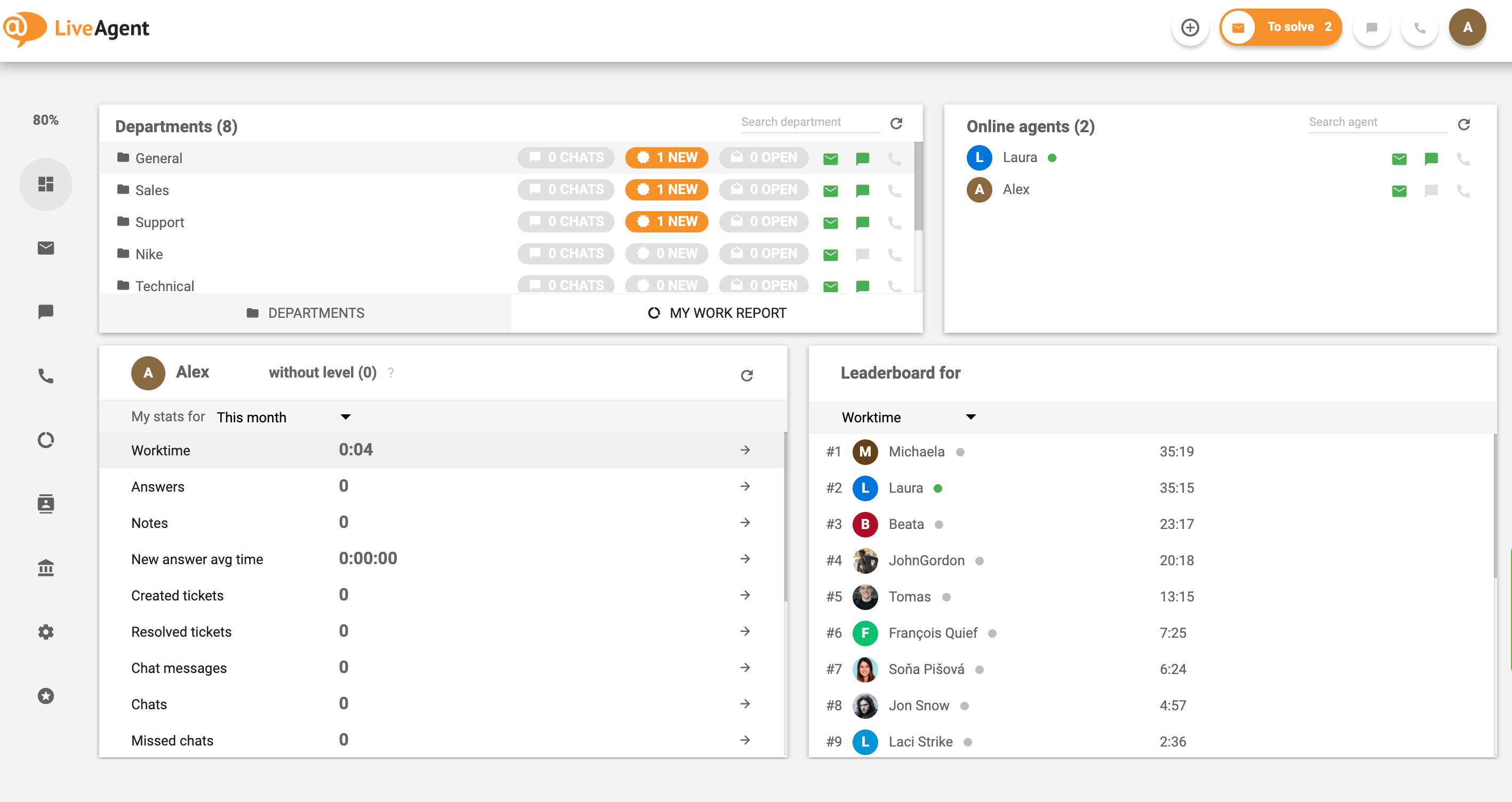Click the reports/analytics icon in sidebar
Screen dimensions: 1512x802
[45, 440]
